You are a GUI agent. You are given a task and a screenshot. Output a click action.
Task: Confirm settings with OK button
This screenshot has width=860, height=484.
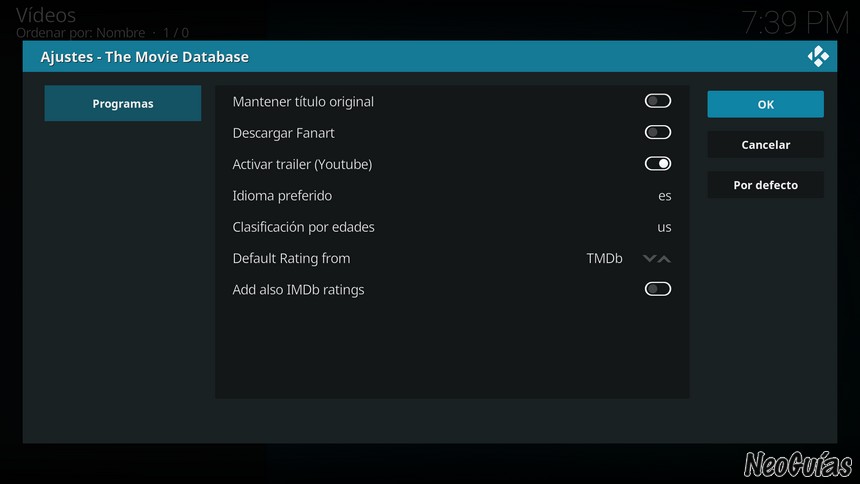(x=765, y=104)
